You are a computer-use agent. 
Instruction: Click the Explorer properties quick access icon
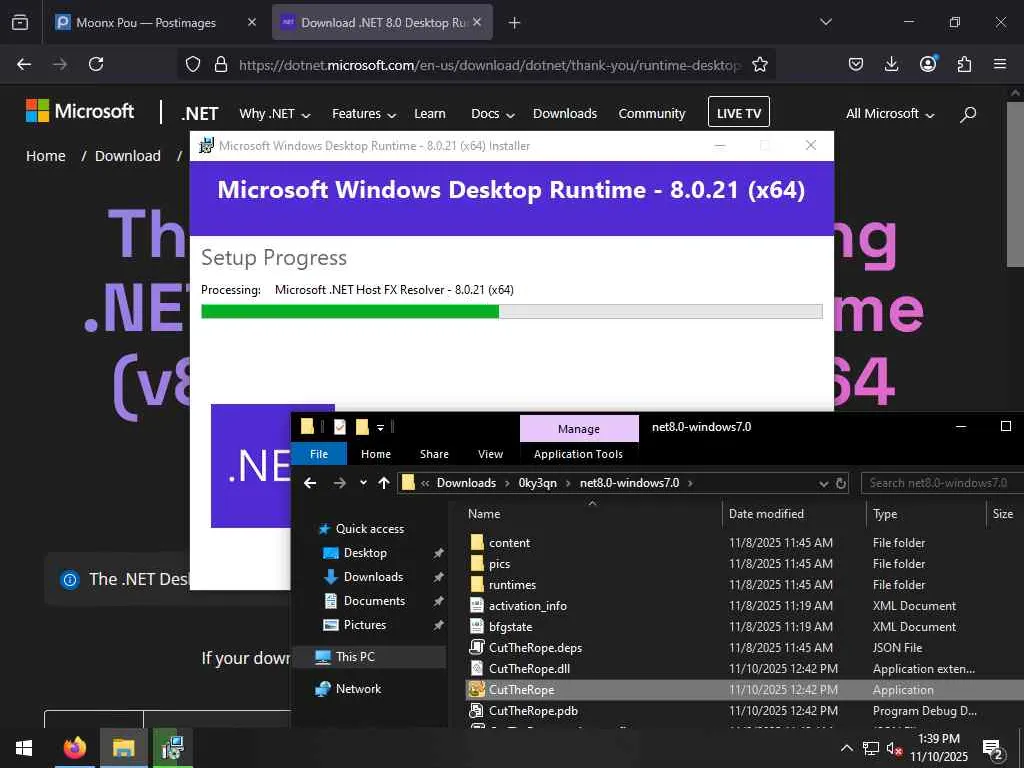tap(340, 427)
